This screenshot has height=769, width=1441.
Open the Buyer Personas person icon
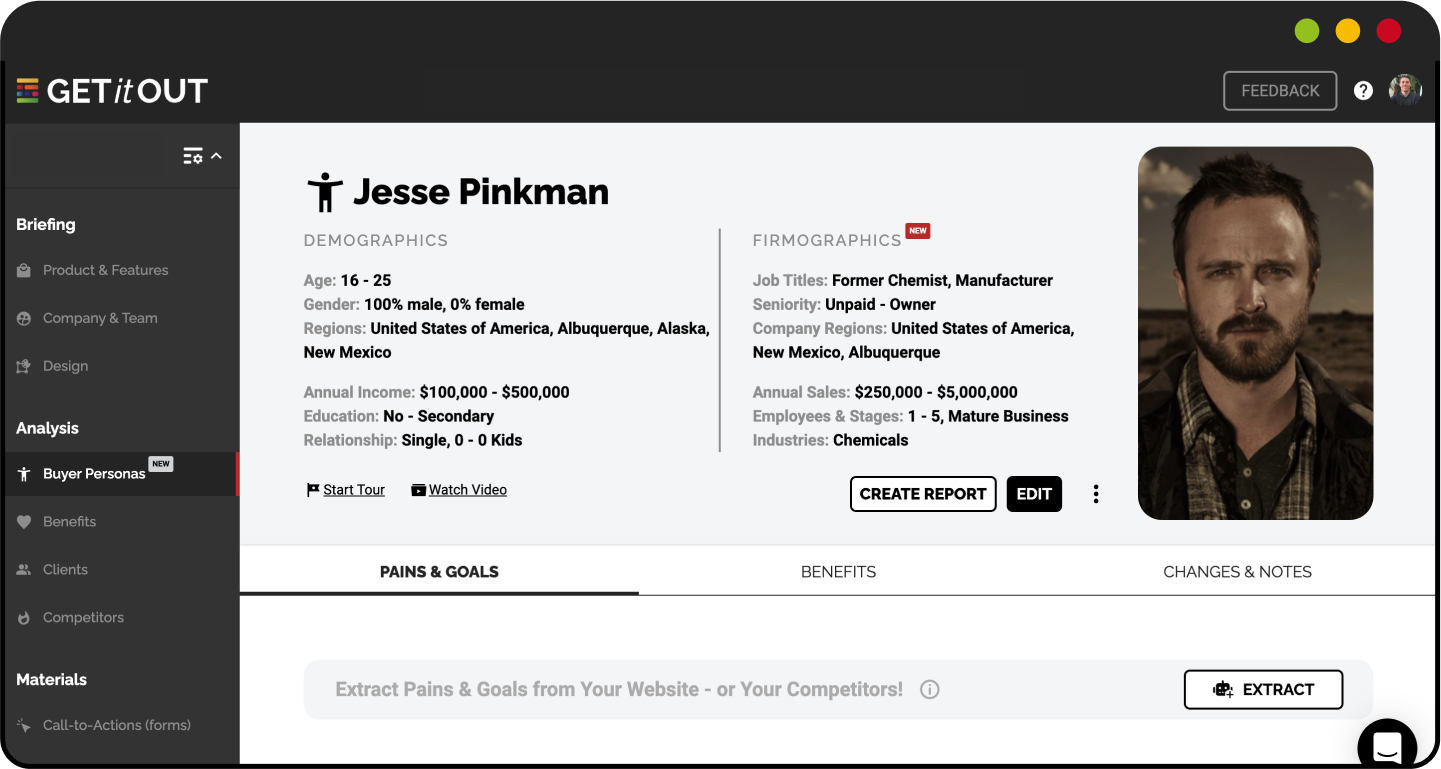(22, 473)
